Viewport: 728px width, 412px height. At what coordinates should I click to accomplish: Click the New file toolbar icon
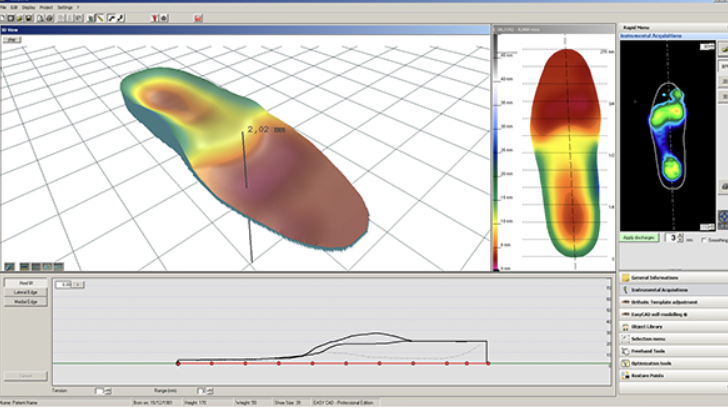point(5,18)
